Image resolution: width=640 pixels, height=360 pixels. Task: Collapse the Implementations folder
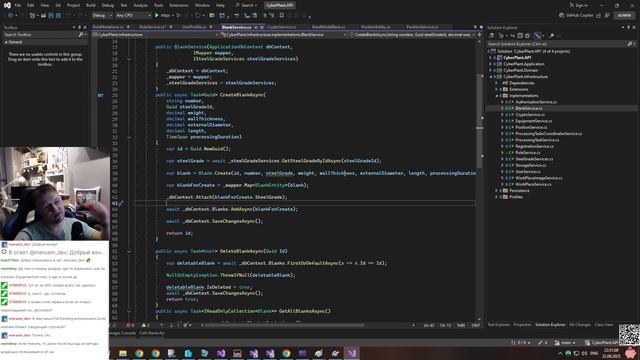(x=497, y=96)
